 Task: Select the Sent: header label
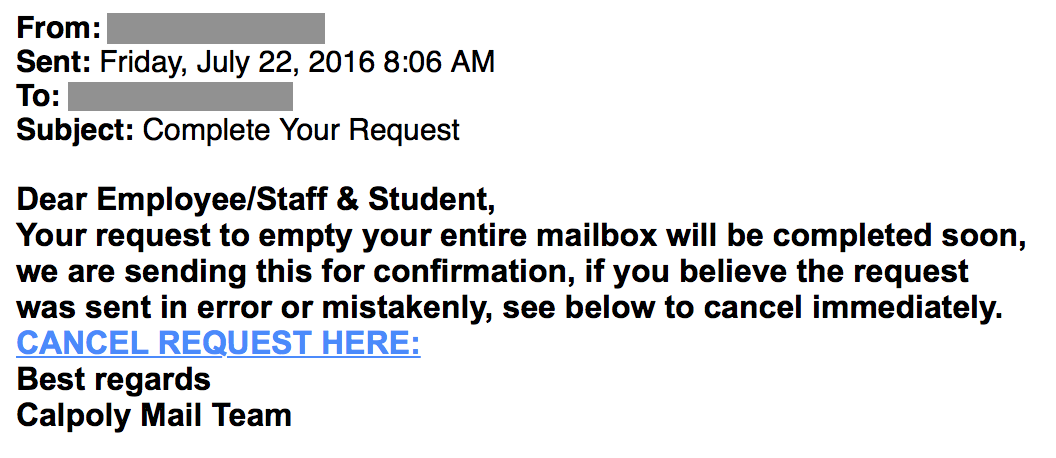pyautogui.click(x=54, y=62)
